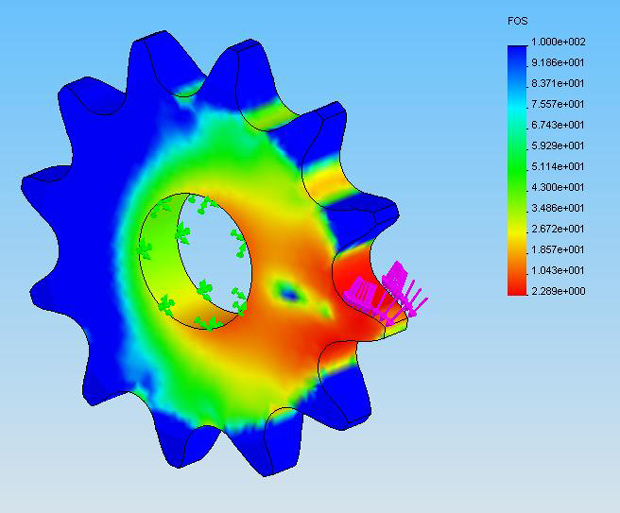Click legend value 3.486e+001

coord(558,208)
